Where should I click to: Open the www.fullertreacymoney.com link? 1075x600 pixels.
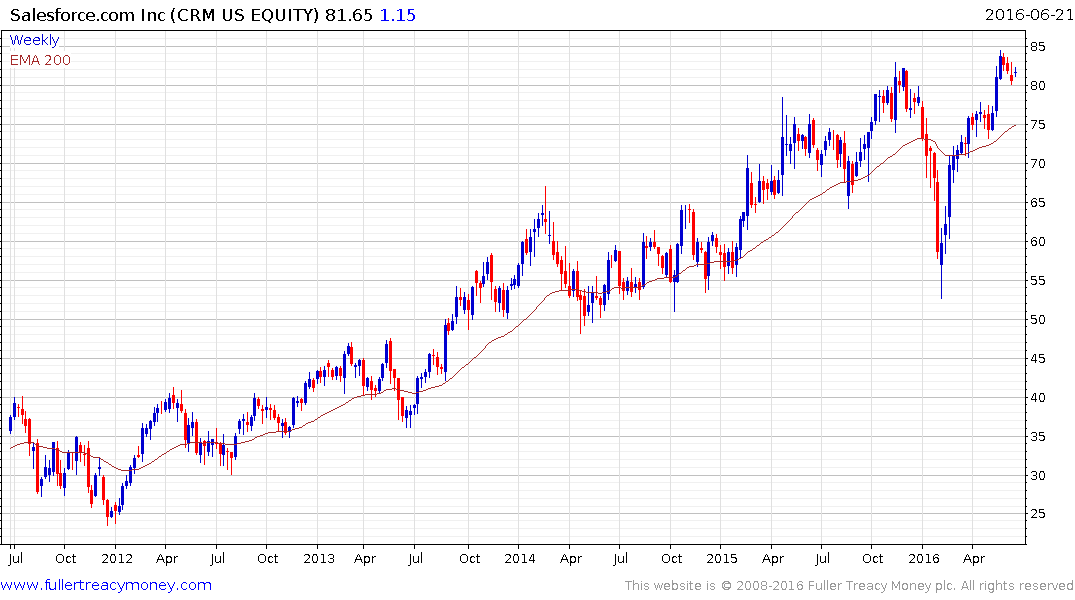point(106,585)
